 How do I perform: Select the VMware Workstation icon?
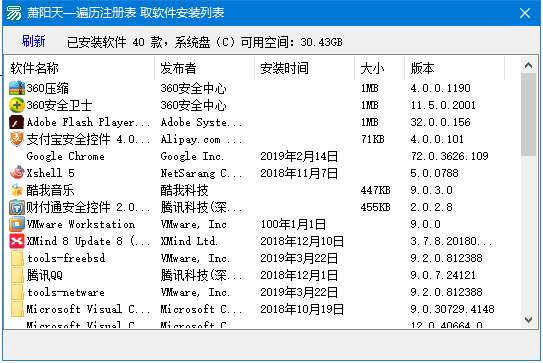17,224
